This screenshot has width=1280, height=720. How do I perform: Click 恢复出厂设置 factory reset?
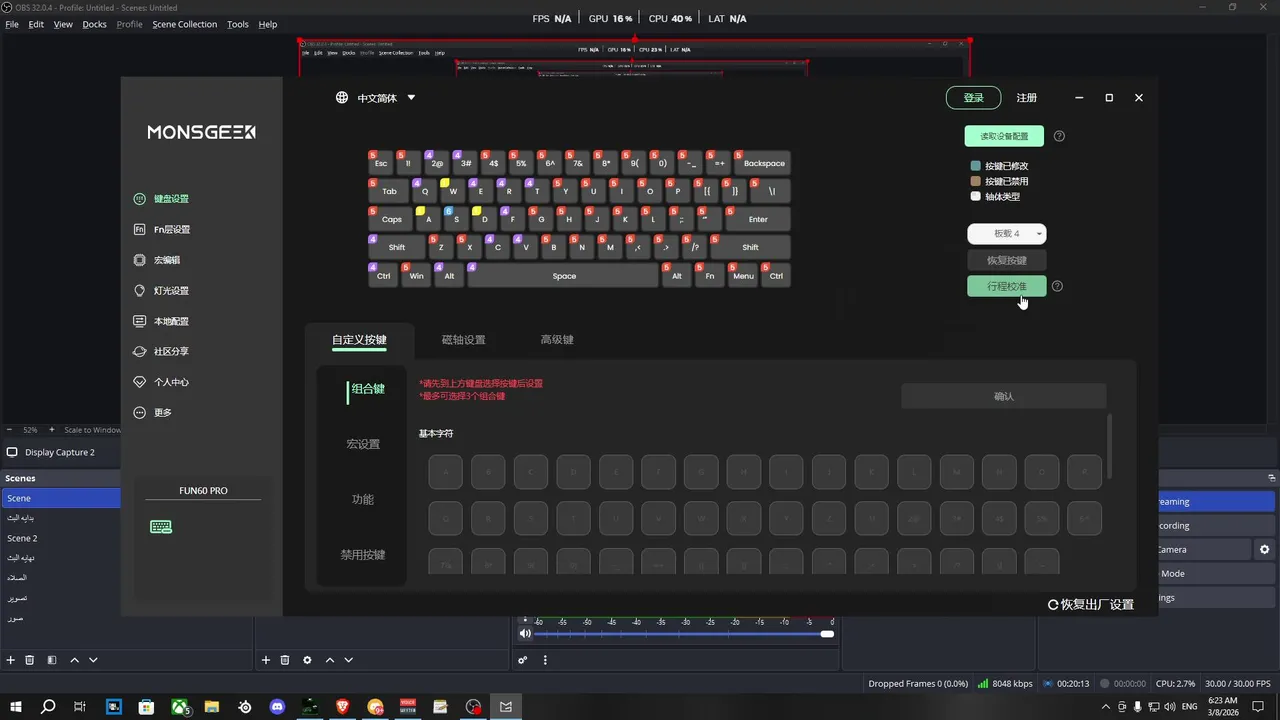(1090, 605)
